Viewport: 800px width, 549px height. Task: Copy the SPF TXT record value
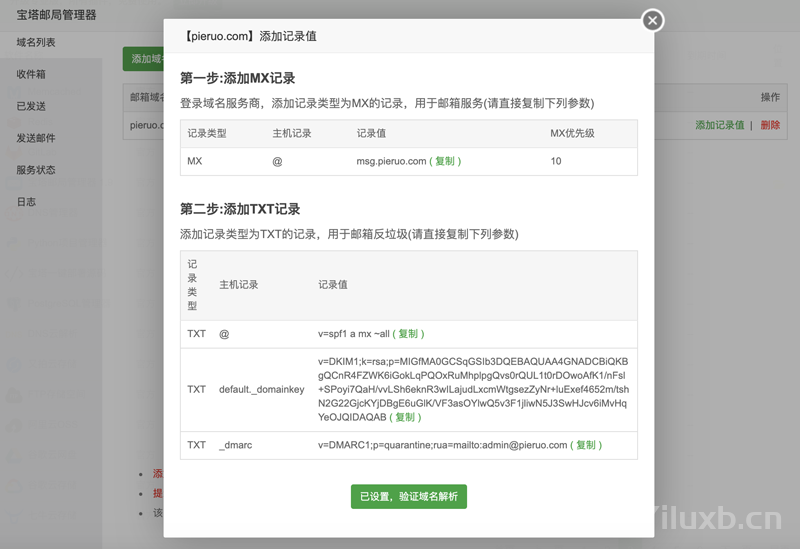click(x=408, y=334)
